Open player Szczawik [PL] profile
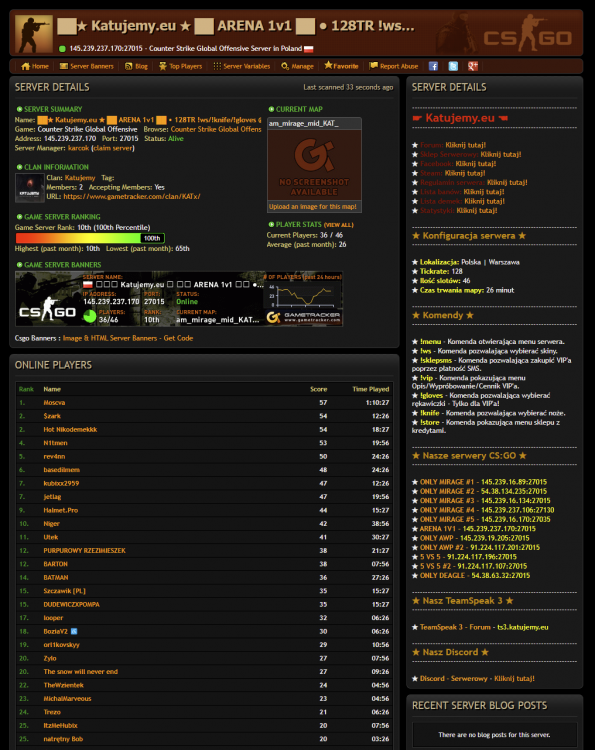The image size is (595, 750). [65, 591]
